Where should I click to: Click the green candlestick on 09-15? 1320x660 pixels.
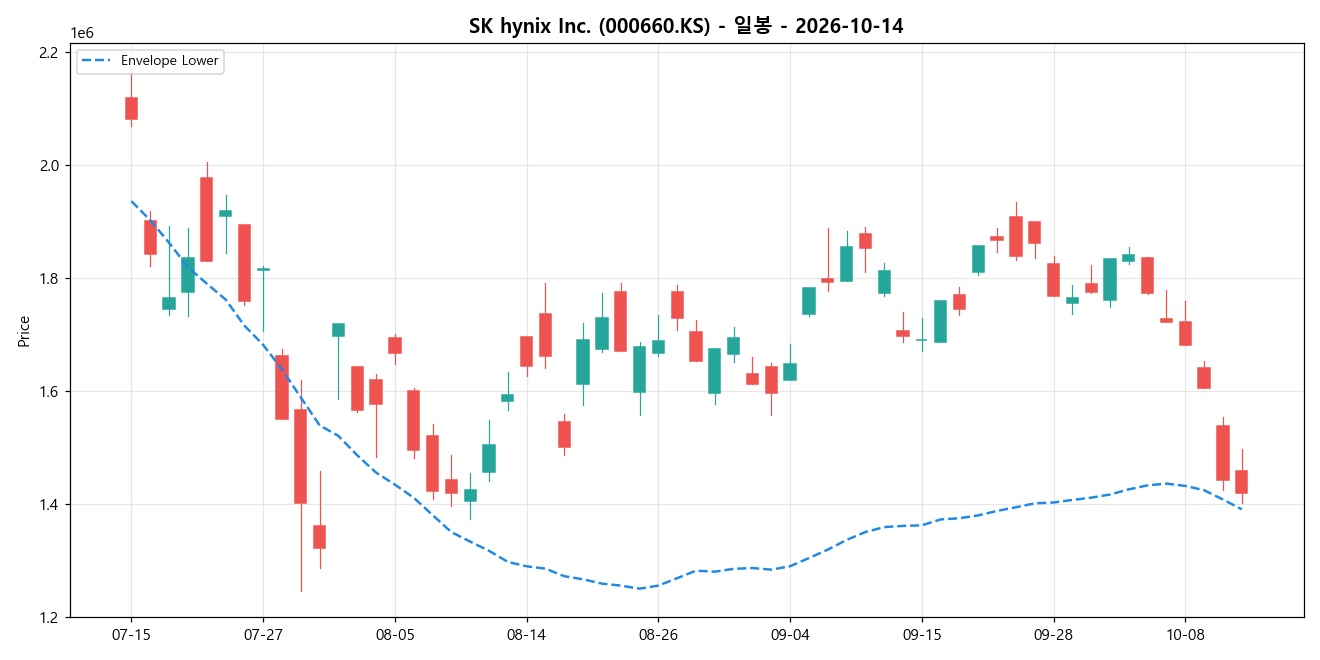[921, 340]
